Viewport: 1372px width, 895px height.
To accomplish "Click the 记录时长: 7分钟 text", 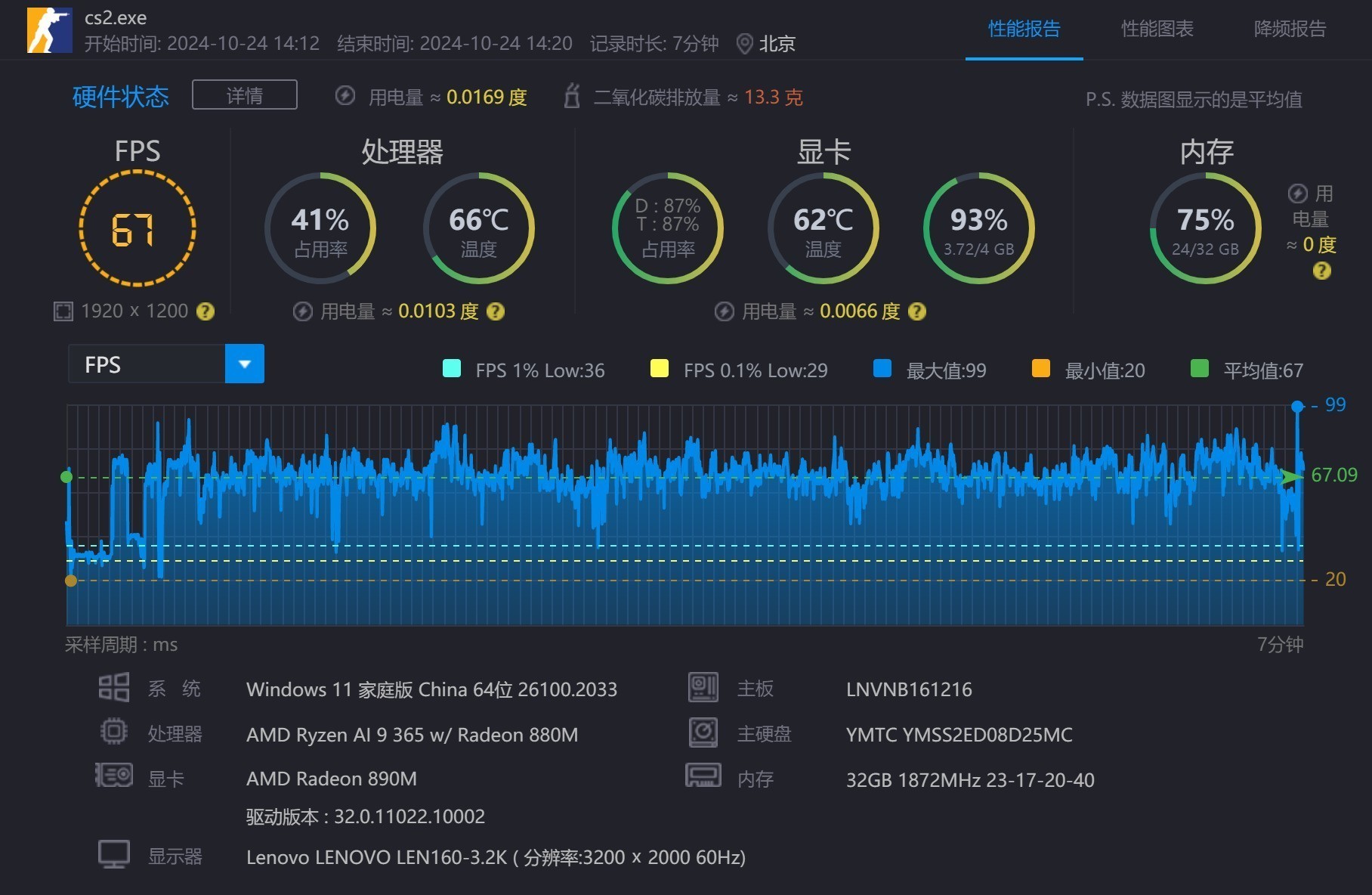I will [x=654, y=44].
